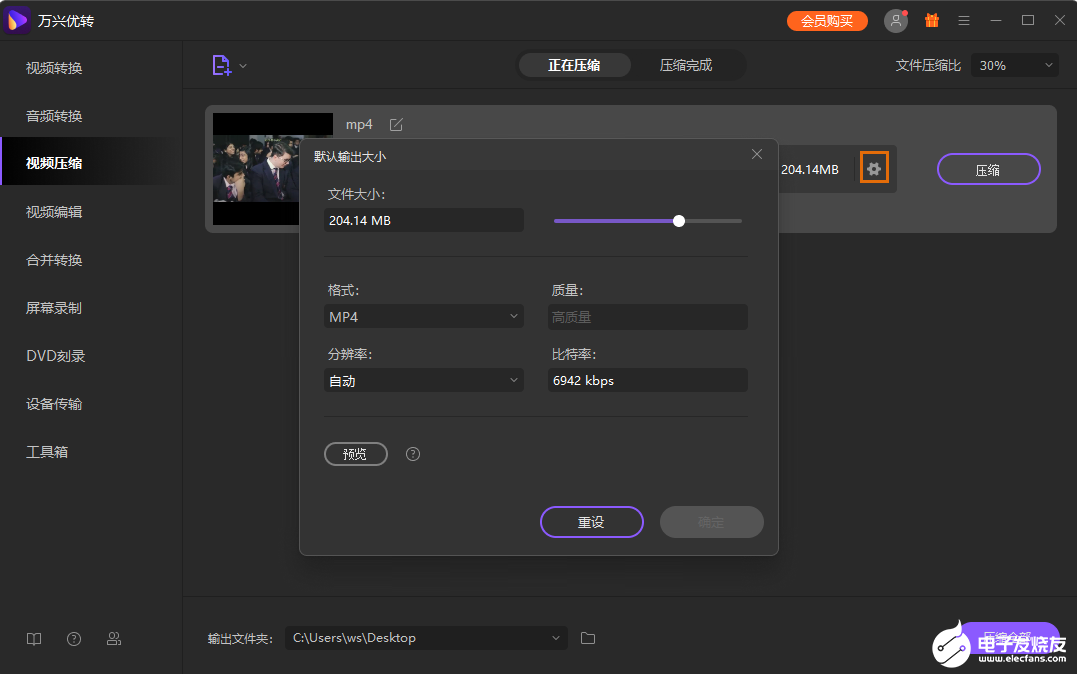
Task: Click the 预览 button
Action: 356,454
